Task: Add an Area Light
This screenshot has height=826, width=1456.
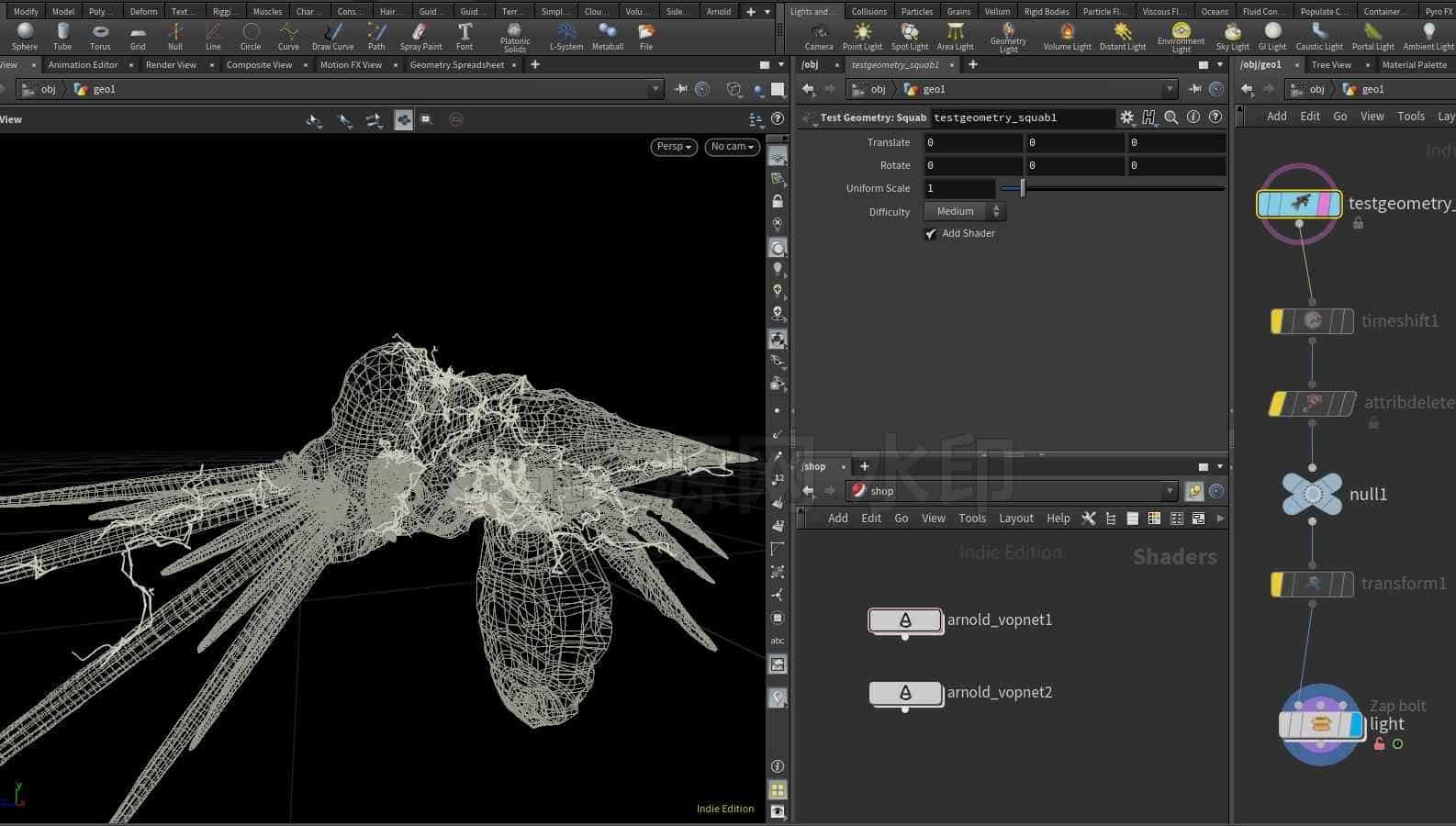Action: pos(955,37)
